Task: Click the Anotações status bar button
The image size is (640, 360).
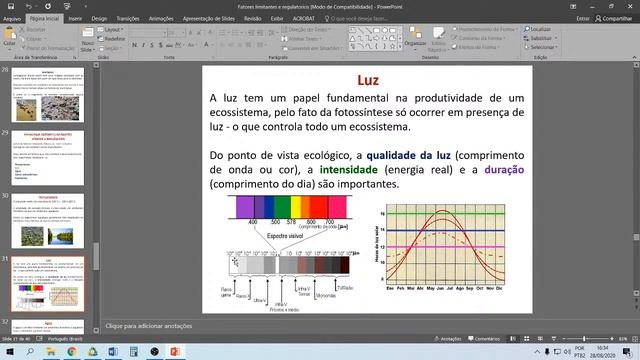Action: pyautogui.click(x=447, y=339)
